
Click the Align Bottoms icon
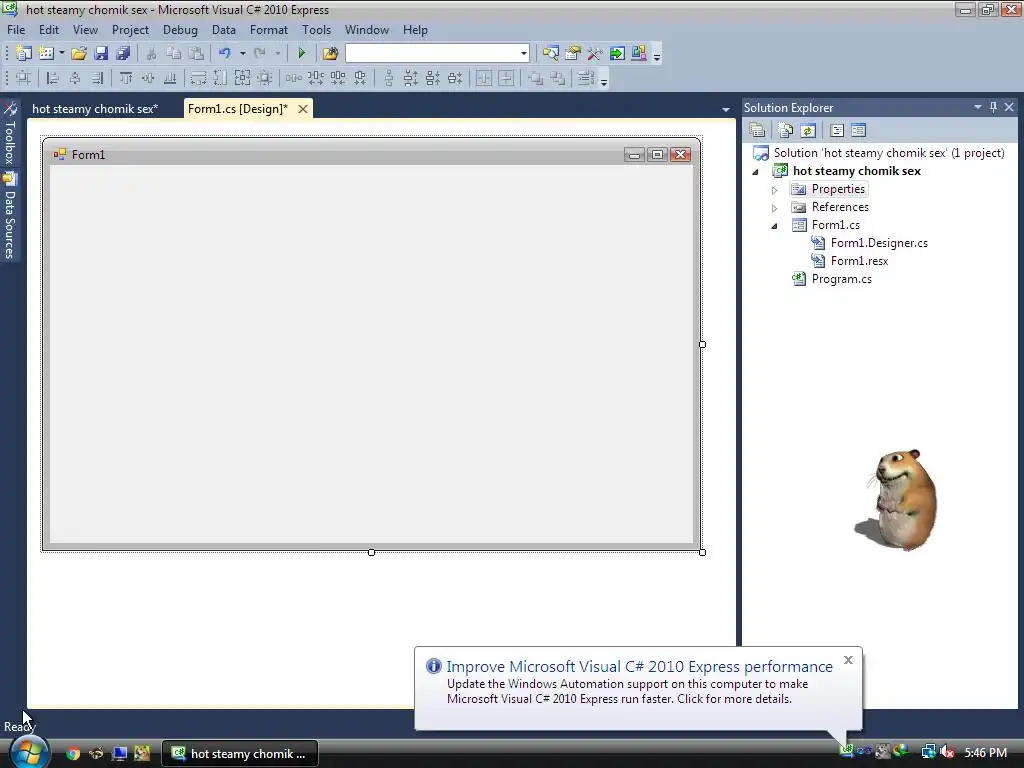click(170, 78)
